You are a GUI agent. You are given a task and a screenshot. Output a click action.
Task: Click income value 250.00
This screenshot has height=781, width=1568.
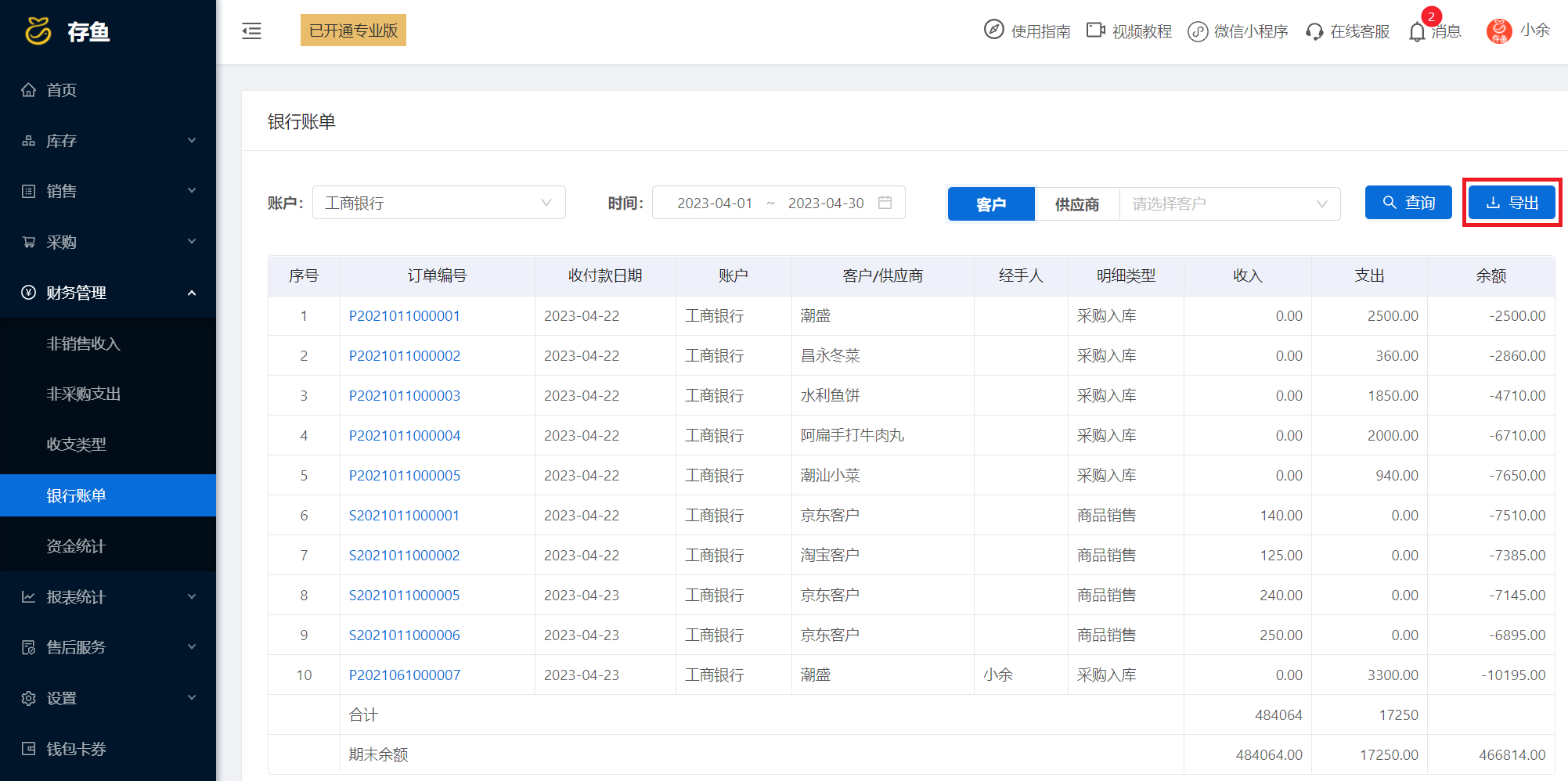click(x=1281, y=635)
